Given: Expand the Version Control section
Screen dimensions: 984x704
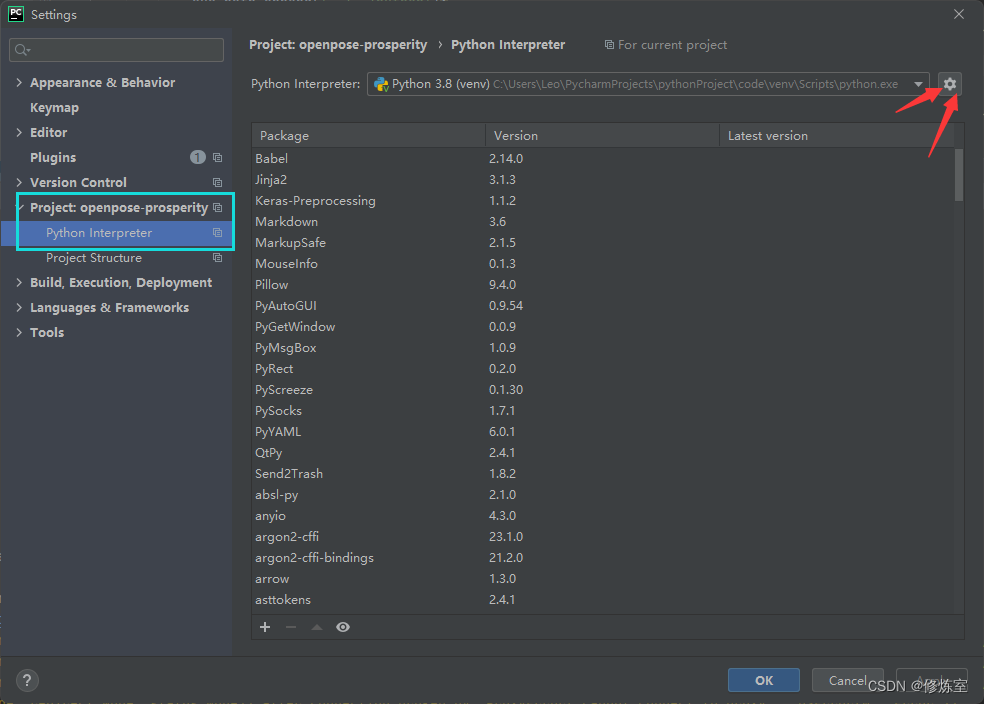Looking at the screenshot, I should click(x=19, y=183).
